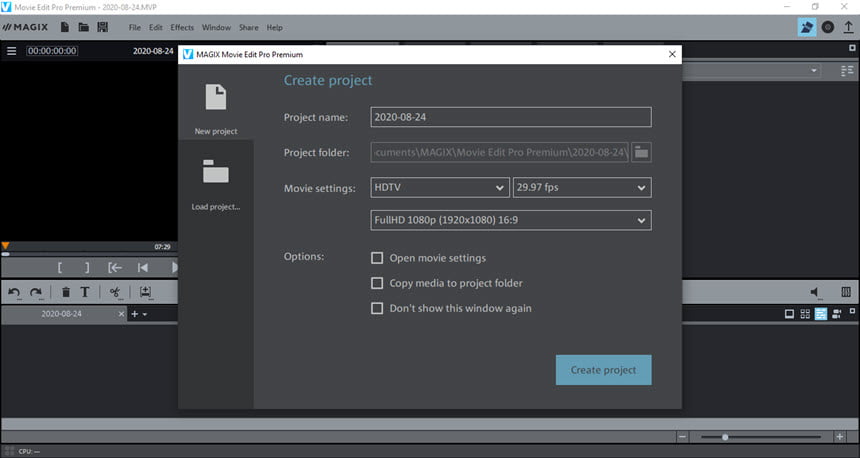Close the Create project dialog
This screenshot has width=860, height=458.
click(x=672, y=54)
